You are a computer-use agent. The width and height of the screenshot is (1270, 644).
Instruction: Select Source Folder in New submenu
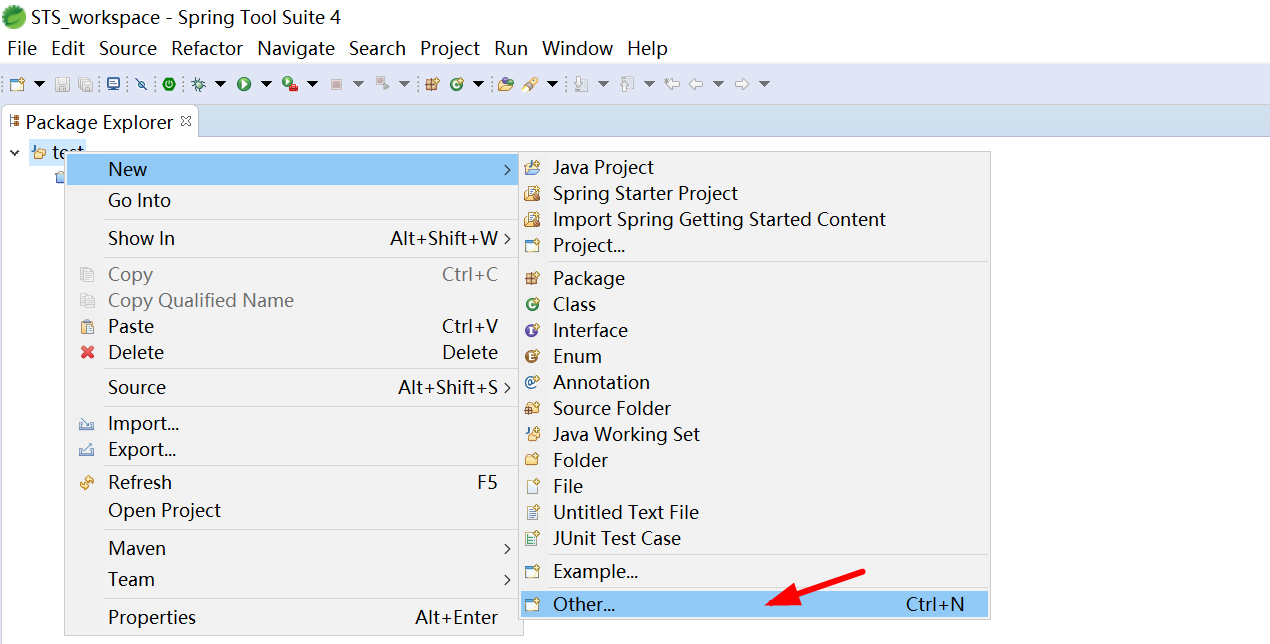point(754,408)
